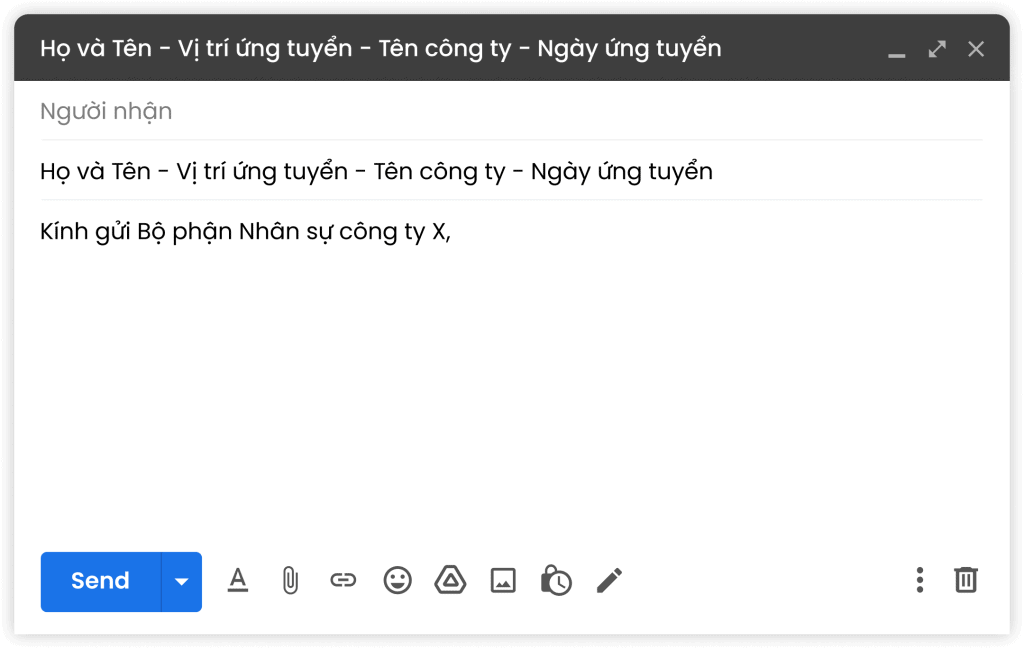
Task: Click the subject line field
Action: coord(511,171)
